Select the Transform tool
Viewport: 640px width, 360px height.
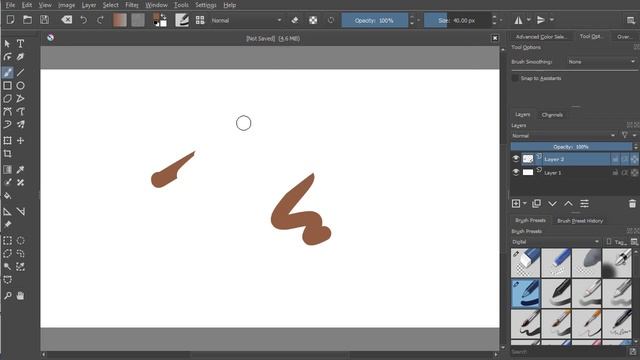(x=7, y=140)
